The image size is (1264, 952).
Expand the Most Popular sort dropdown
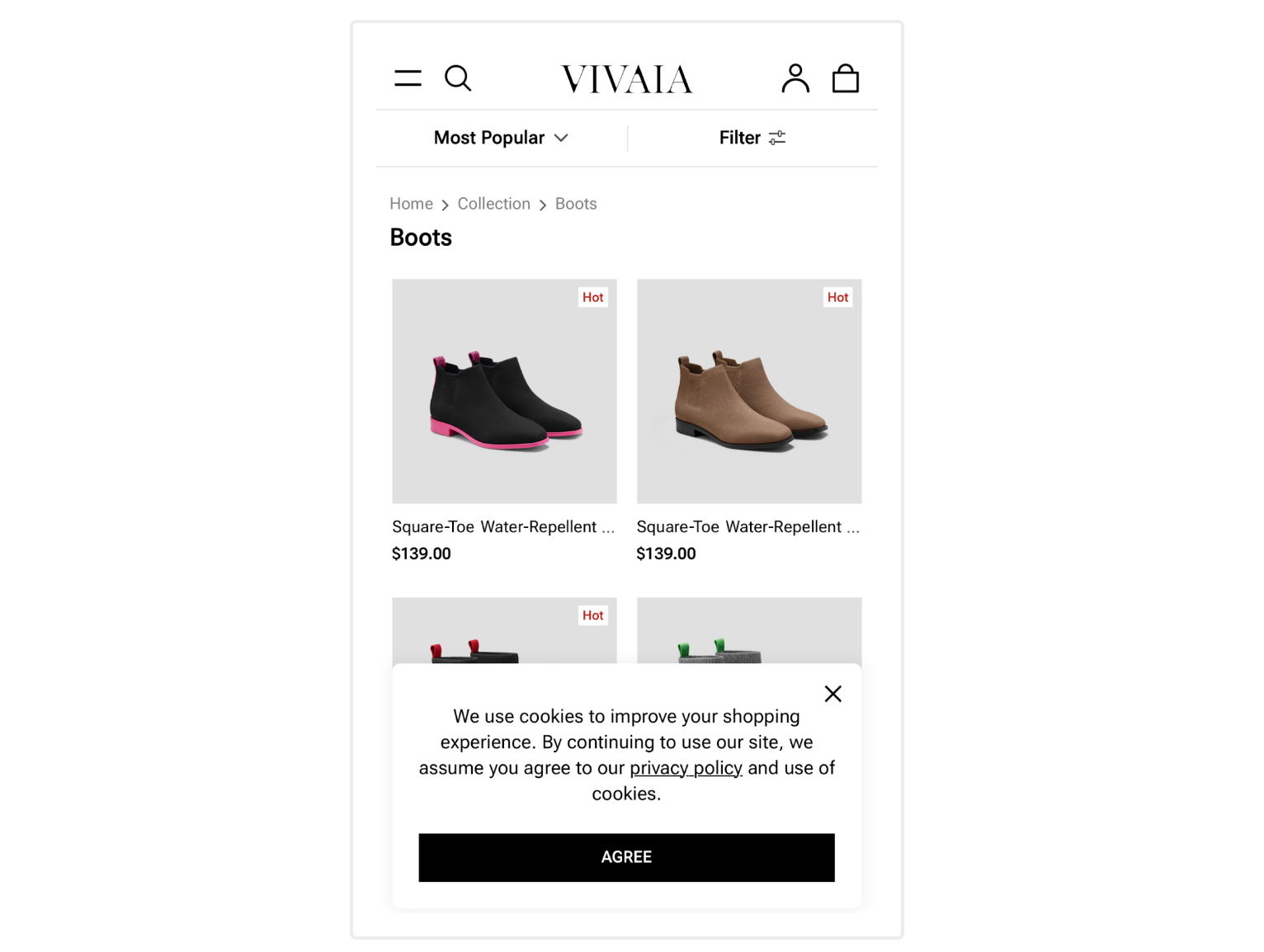502,138
